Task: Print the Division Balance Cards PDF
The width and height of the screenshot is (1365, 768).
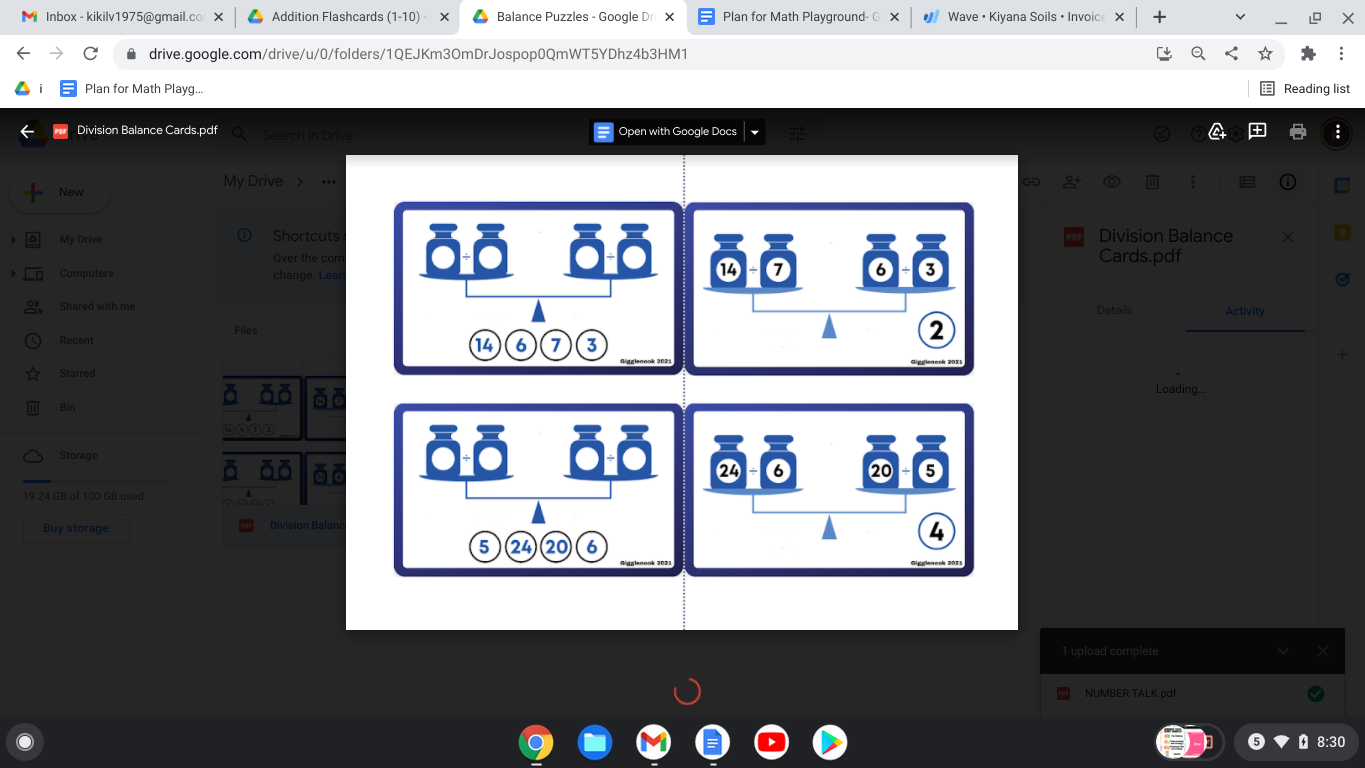Action: [x=1298, y=131]
